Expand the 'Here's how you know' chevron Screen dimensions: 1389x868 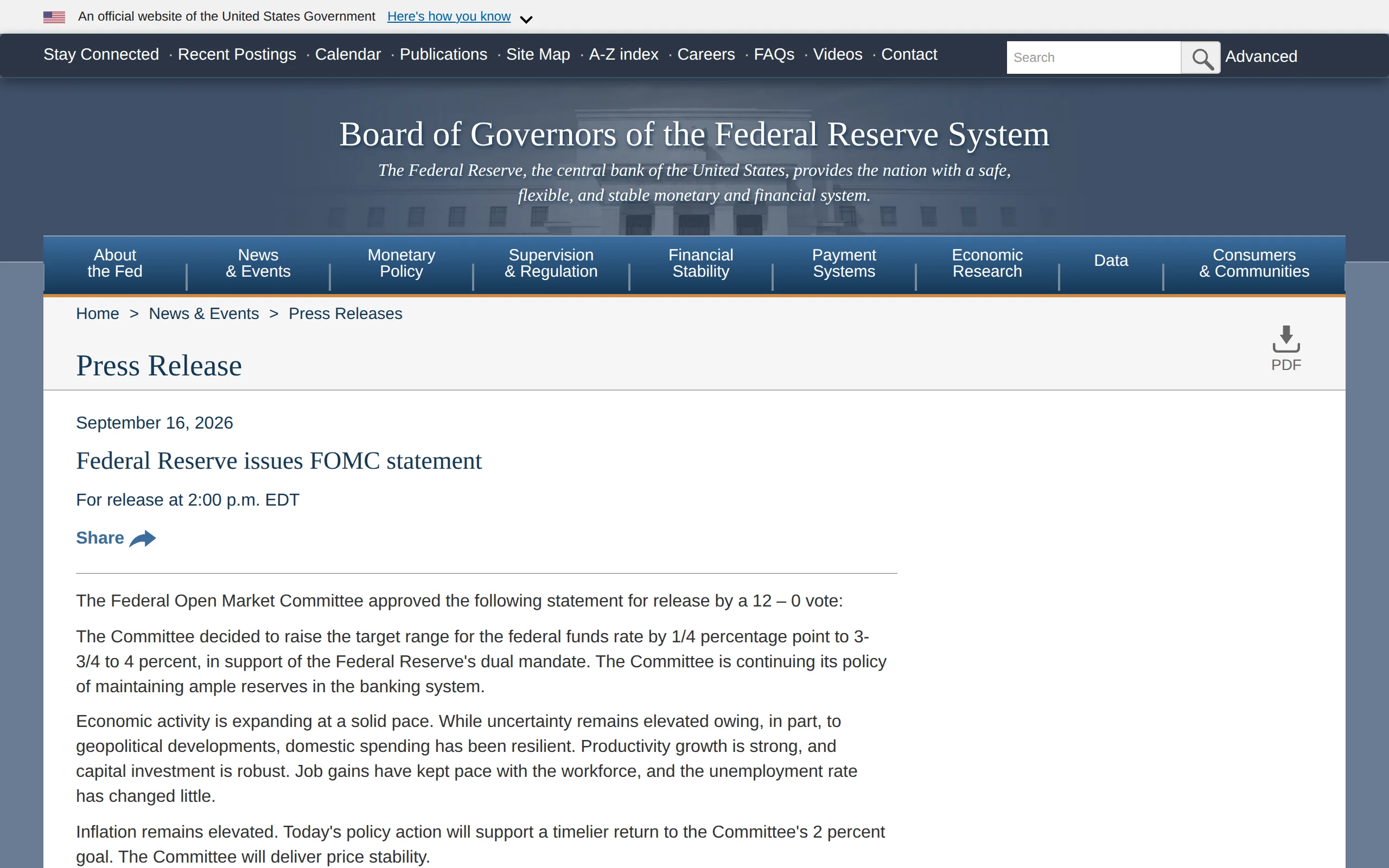(x=526, y=19)
